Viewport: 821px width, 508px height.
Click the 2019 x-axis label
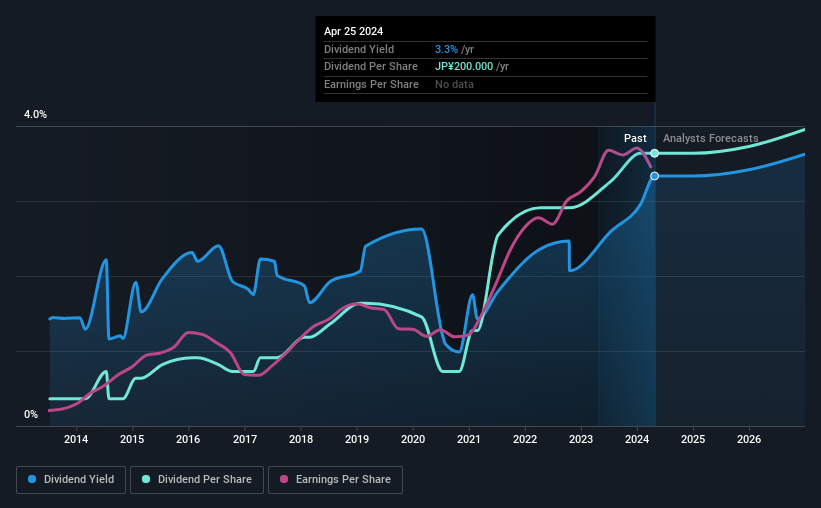[357, 439]
